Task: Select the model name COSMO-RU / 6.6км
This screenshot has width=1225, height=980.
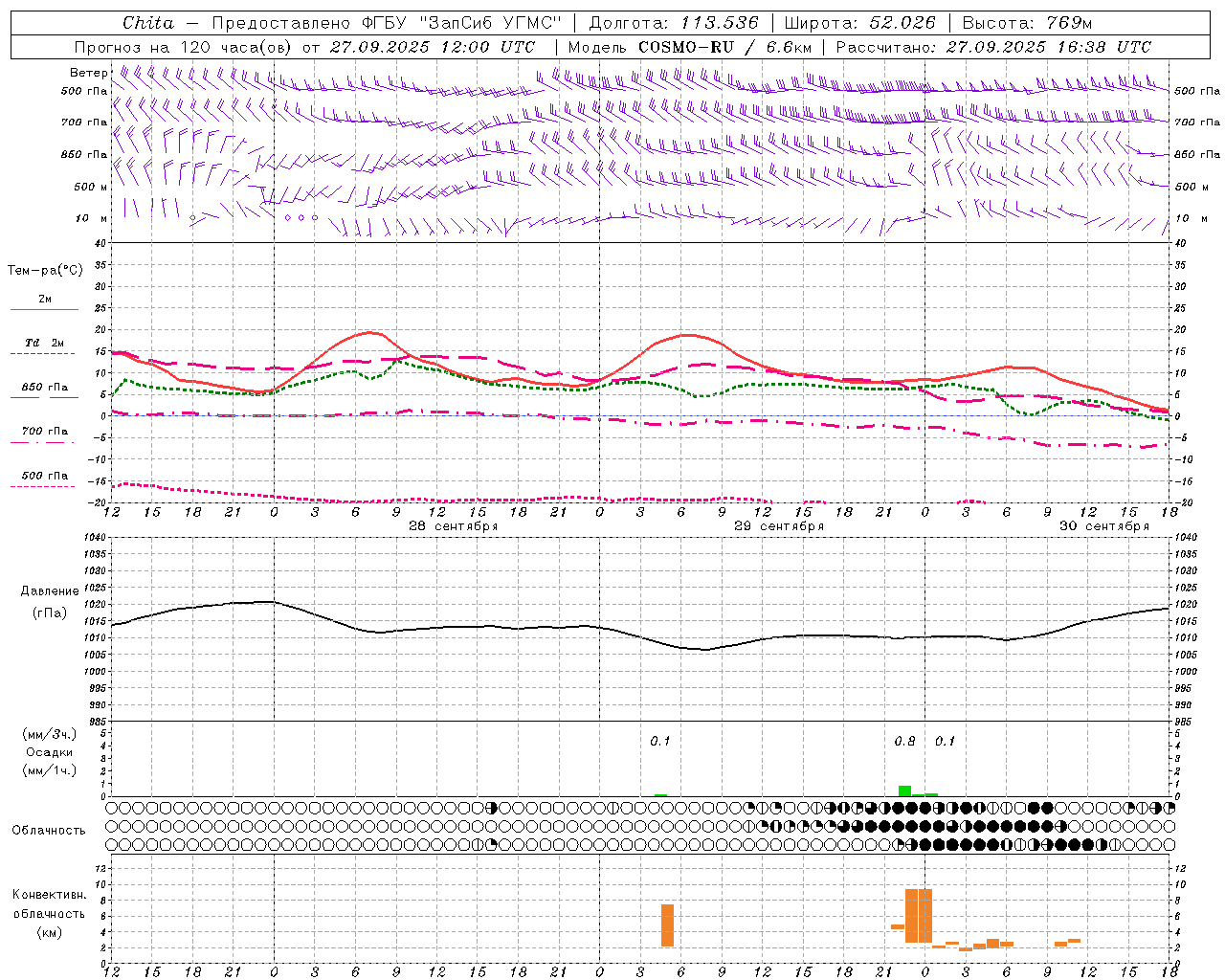Action: tap(724, 47)
